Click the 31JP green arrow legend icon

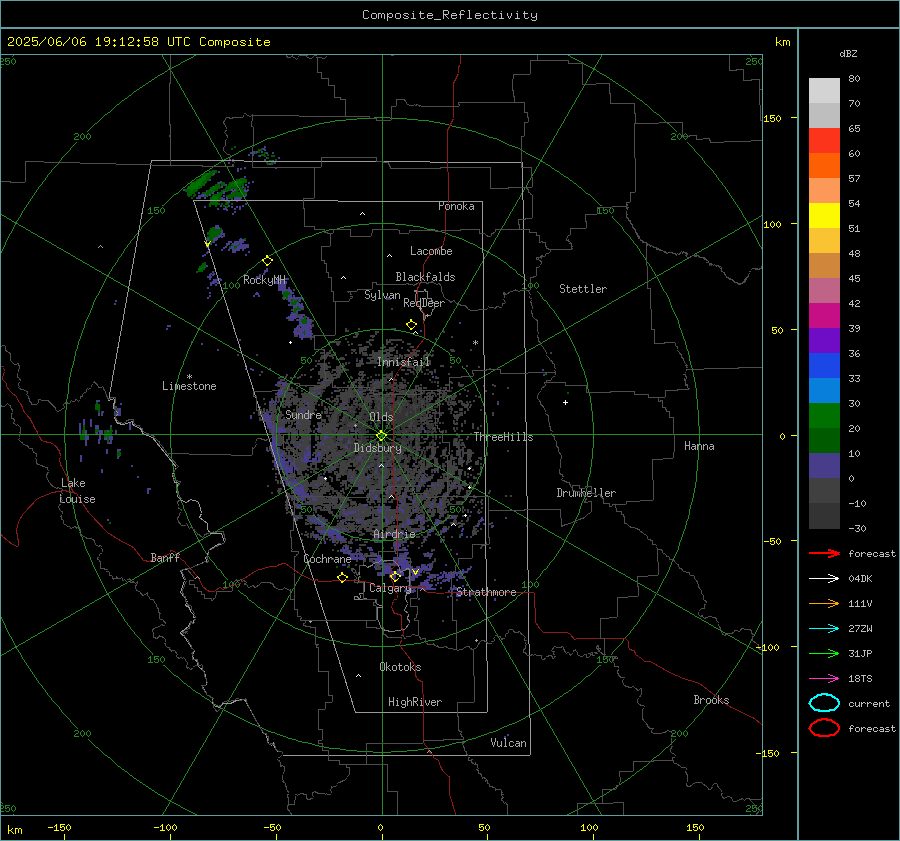coord(824,653)
